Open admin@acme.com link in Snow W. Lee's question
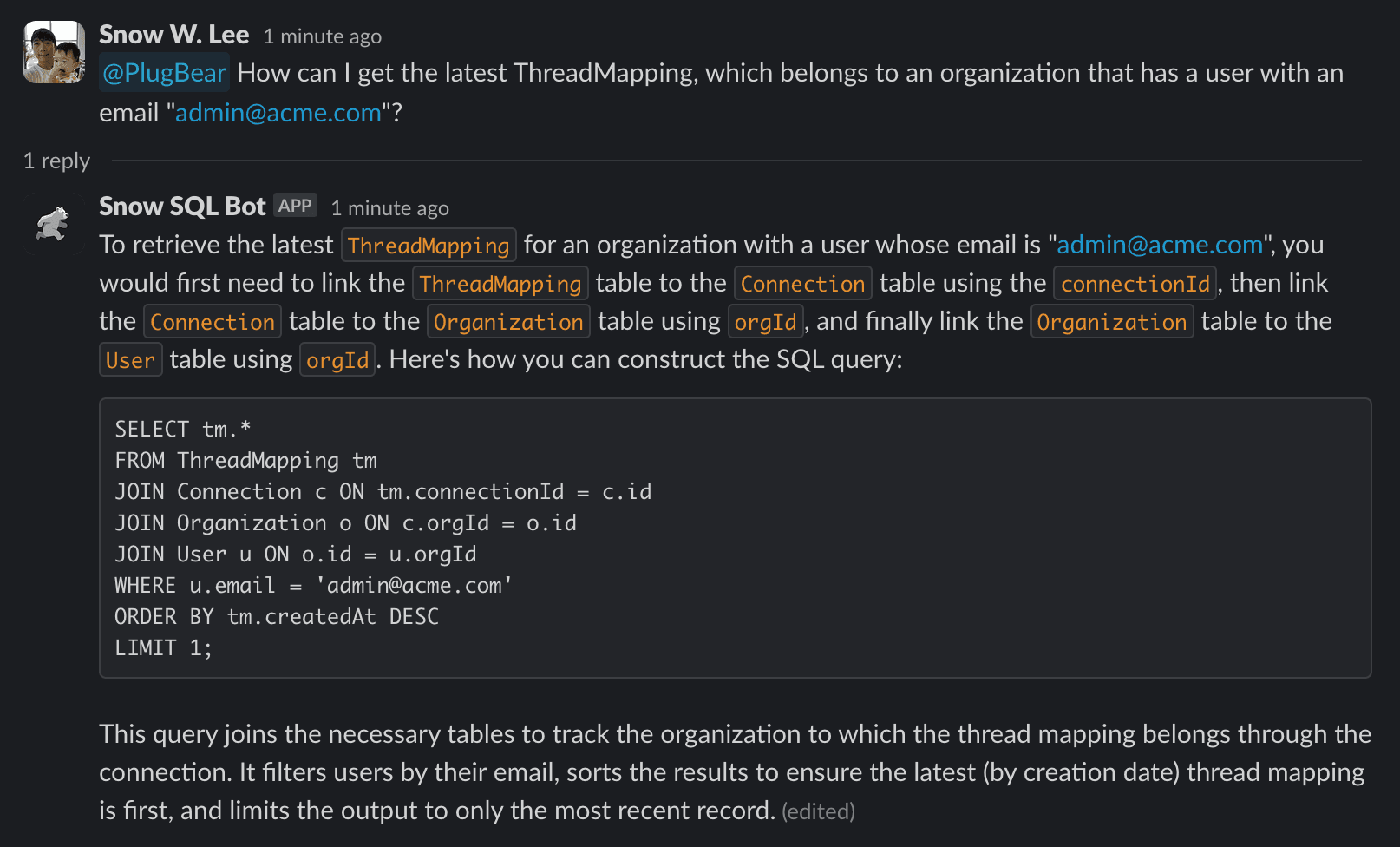Viewport: 1400px width, 847px height. 278,113
